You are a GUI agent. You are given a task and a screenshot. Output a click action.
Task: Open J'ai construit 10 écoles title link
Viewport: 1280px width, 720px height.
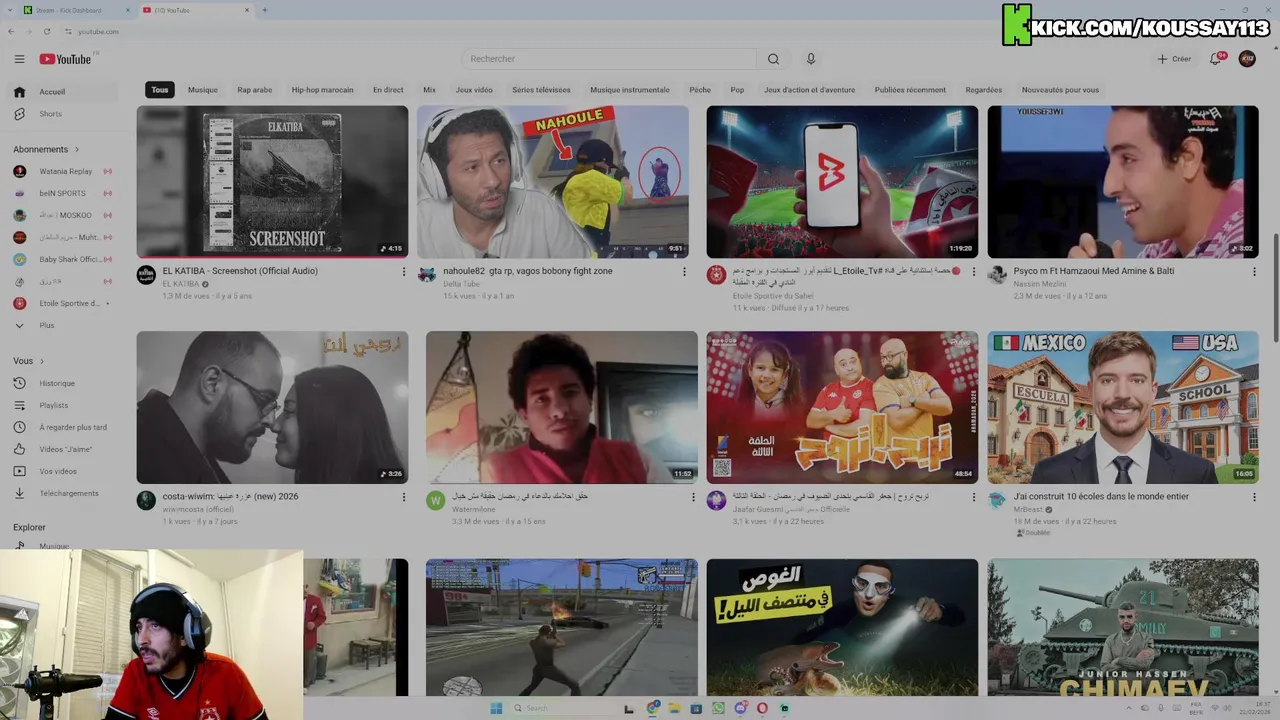pos(1101,497)
